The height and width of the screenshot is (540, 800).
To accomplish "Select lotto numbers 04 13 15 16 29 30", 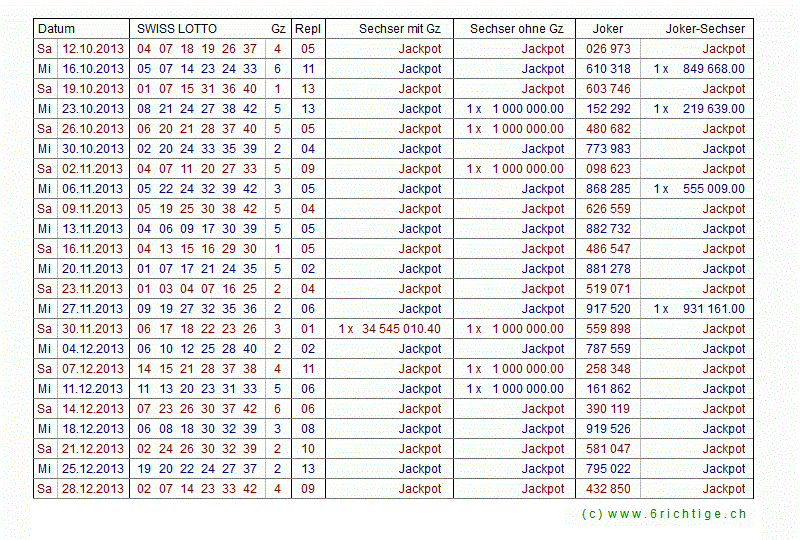I will tap(196, 249).
